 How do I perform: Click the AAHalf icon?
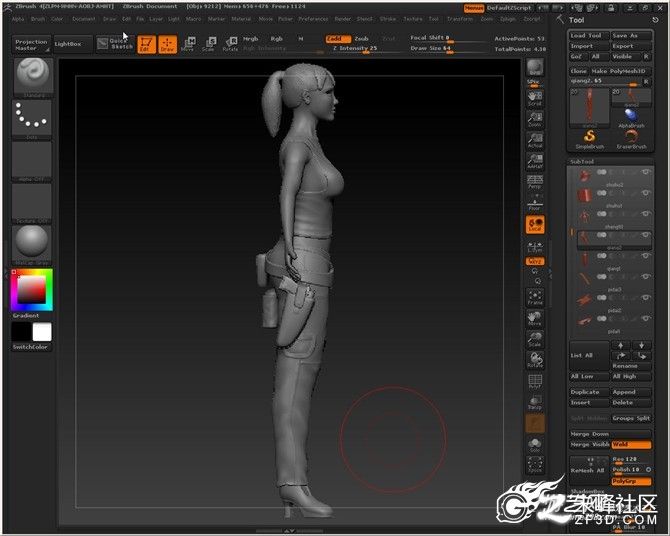535,161
